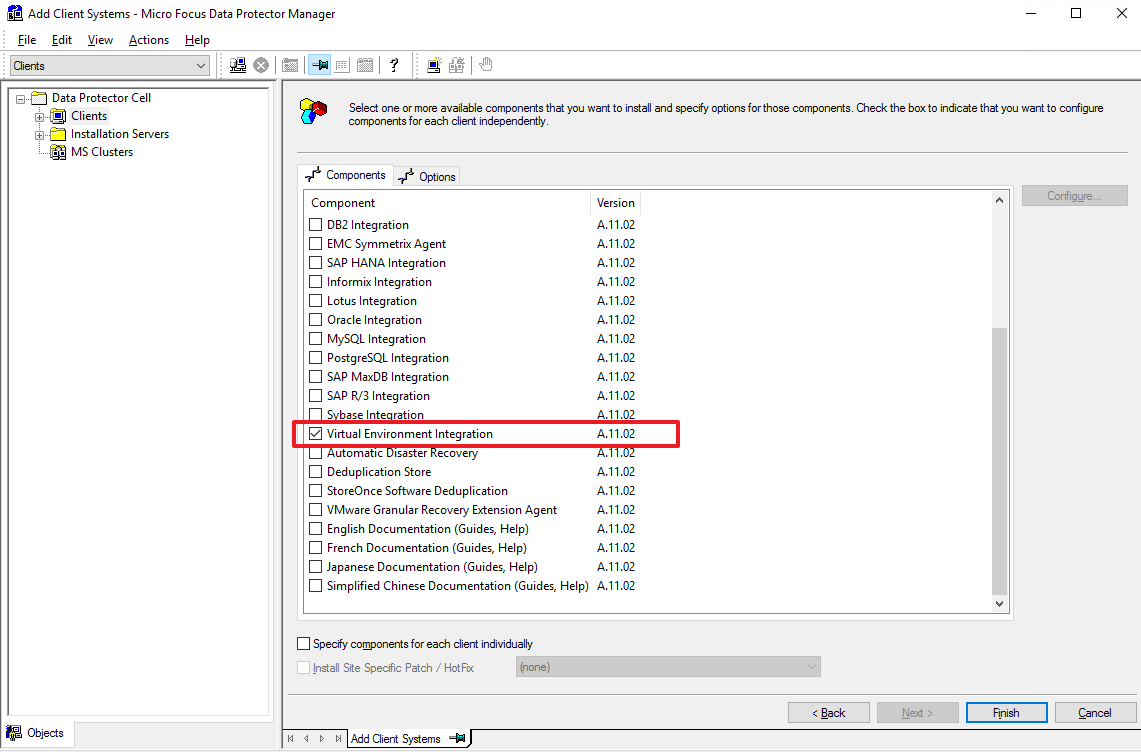Image resolution: width=1141 pixels, height=752 pixels.
Task: Check Specify components for each client individually
Action: tap(303, 644)
